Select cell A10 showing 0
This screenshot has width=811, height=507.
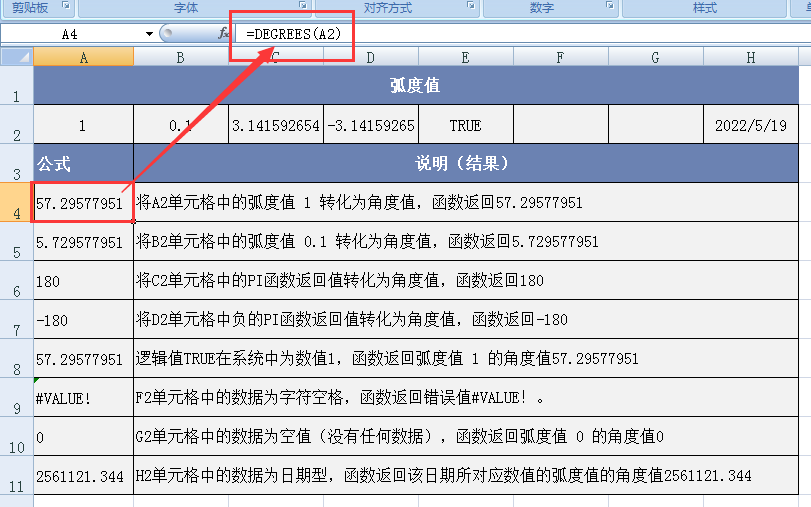83,437
